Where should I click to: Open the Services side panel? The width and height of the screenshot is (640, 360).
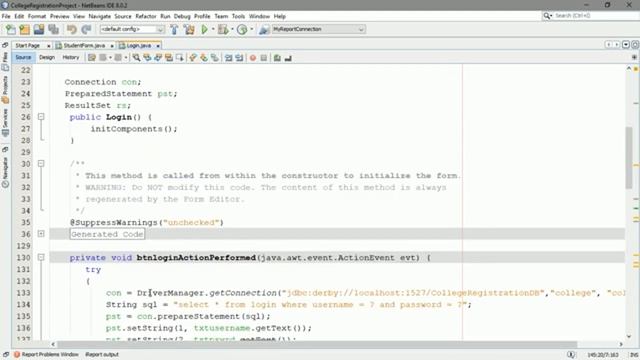click(x=5, y=122)
